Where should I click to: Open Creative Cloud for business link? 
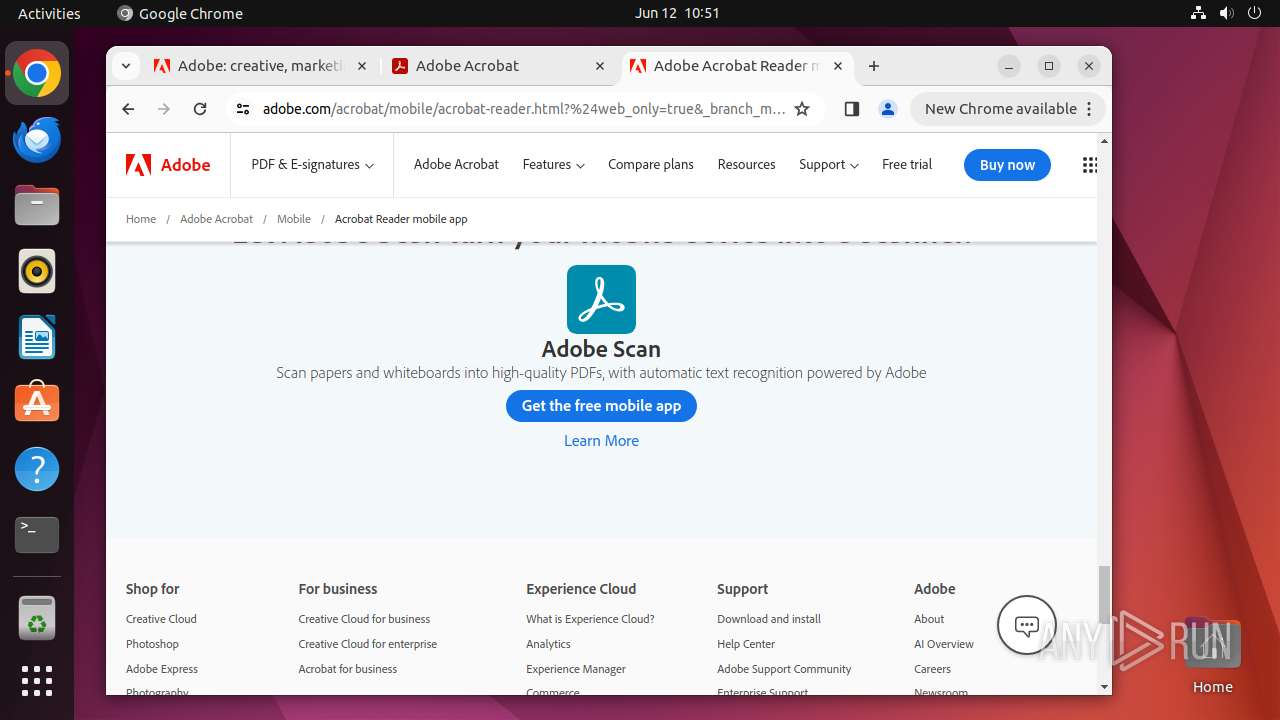[364, 619]
